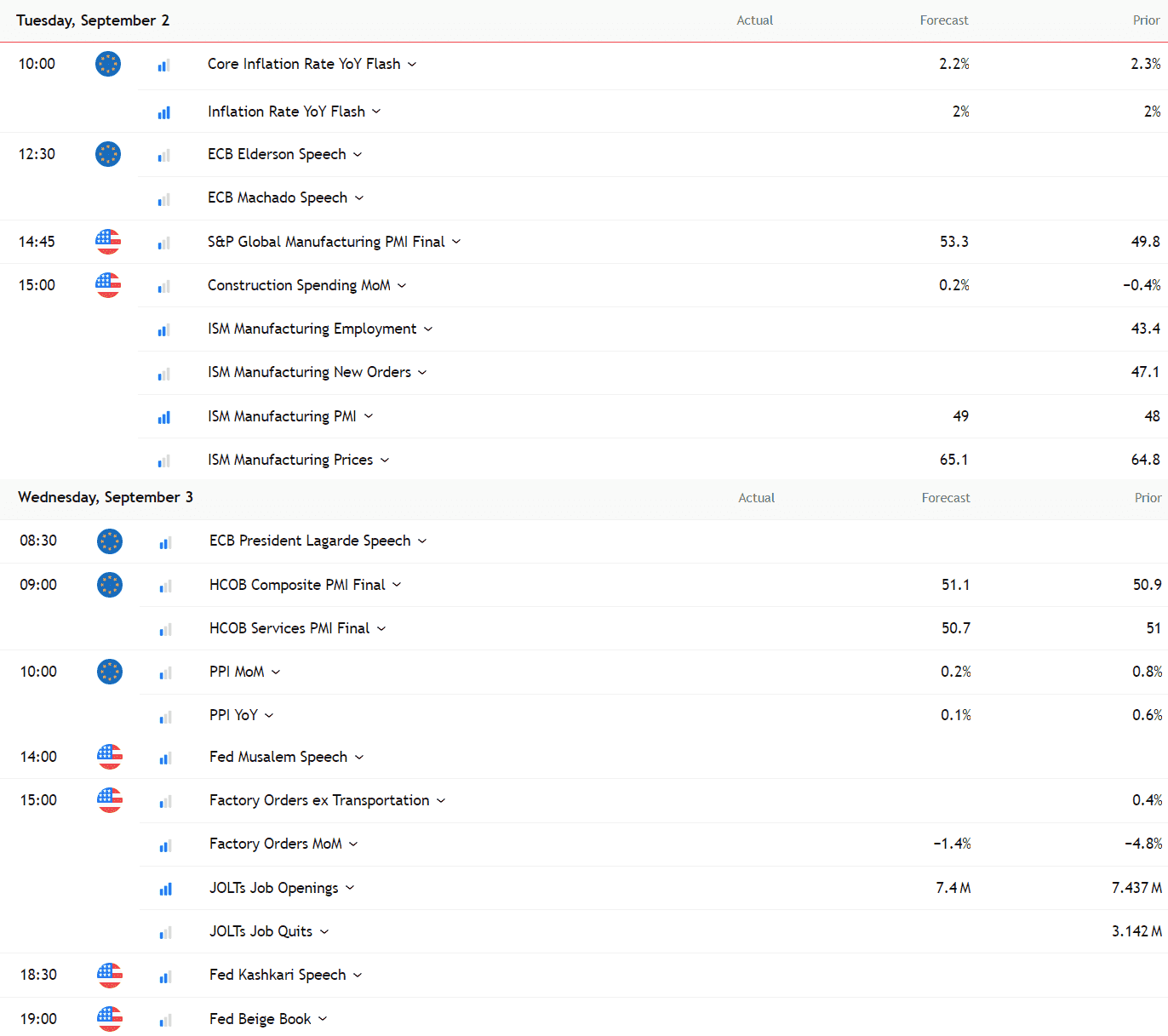Screen dimensions: 1168x1036
Task: Click the importance bars icon for ISM Manufacturing PMI
Action: 163,417
